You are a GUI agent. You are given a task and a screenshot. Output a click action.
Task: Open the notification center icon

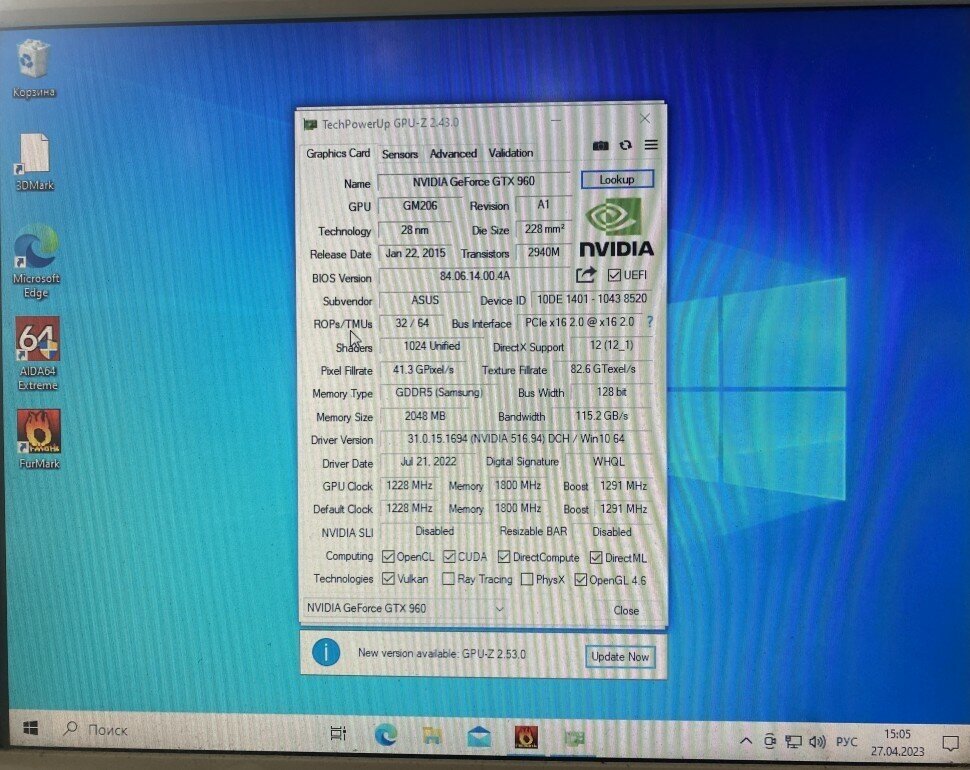[x=950, y=743]
